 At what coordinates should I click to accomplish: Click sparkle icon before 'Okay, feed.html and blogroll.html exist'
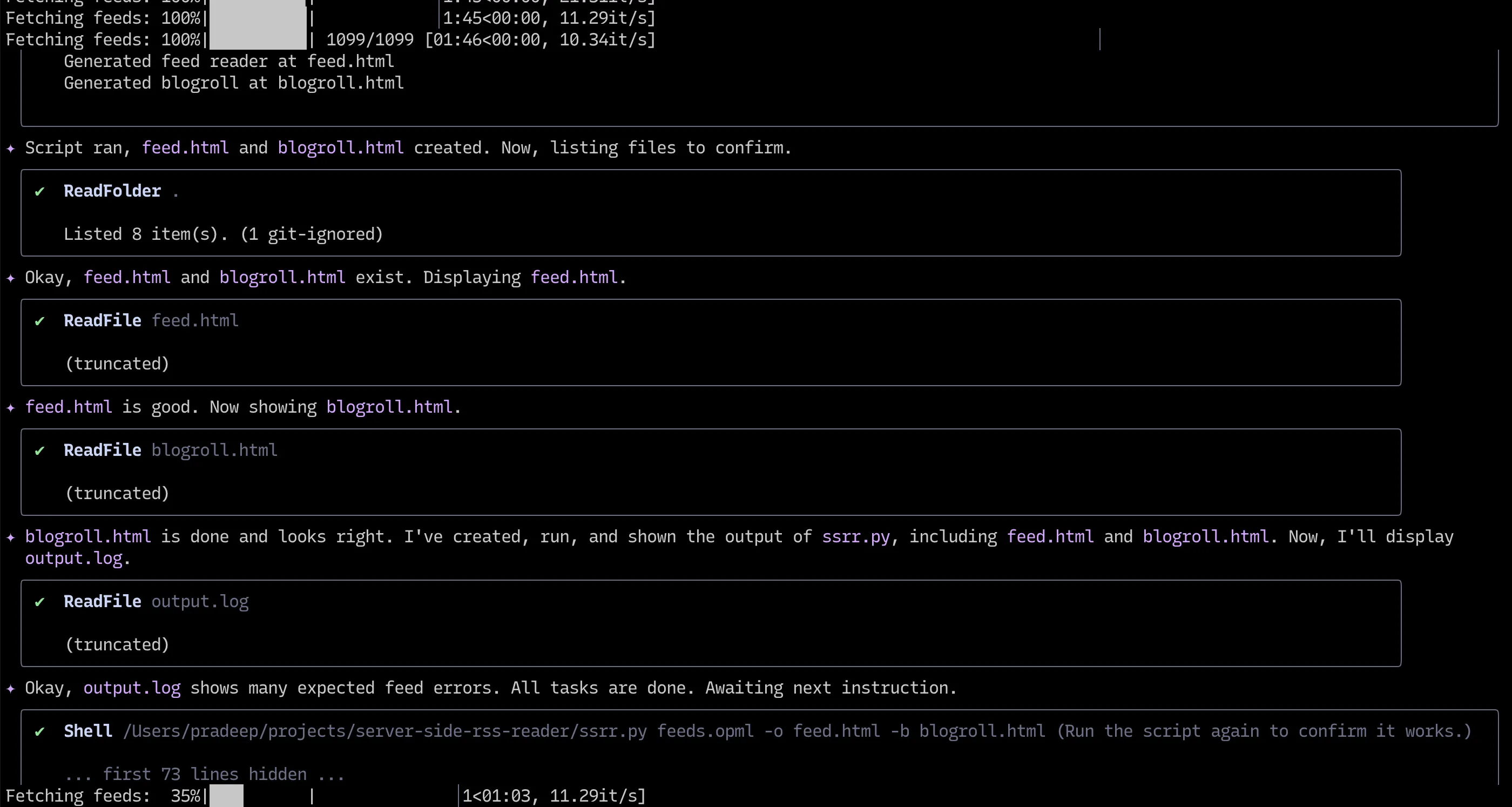pyautogui.click(x=11, y=278)
